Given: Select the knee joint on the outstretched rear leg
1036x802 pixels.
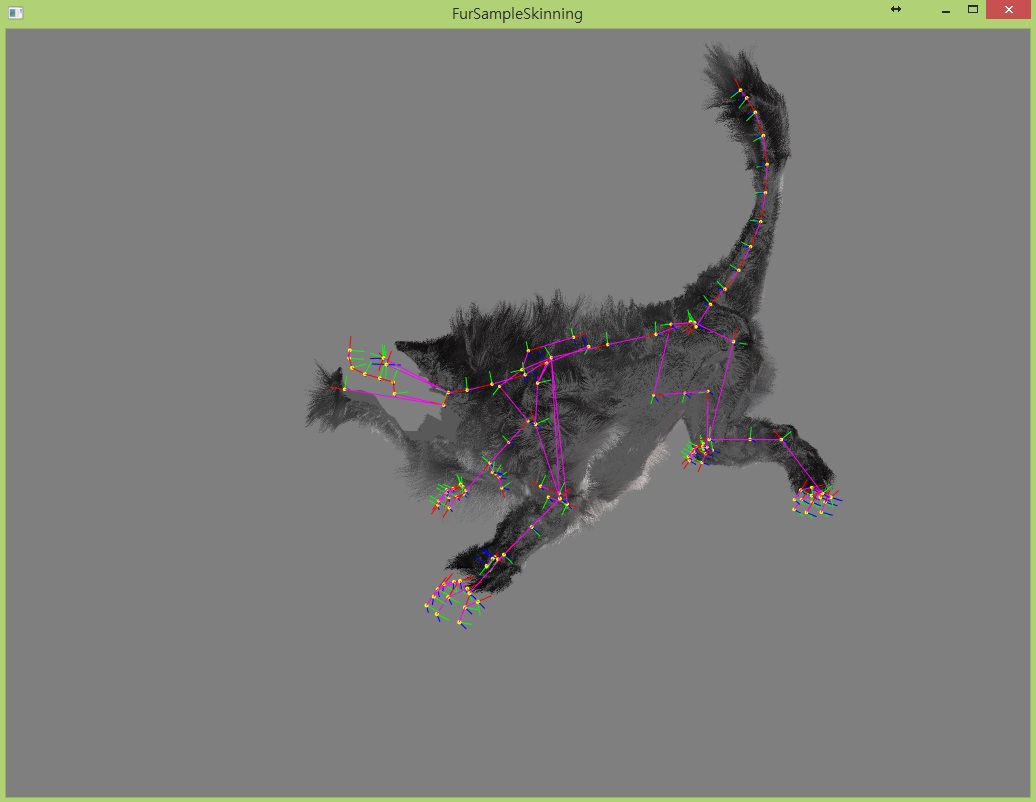Looking at the screenshot, I should (x=782, y=439).
